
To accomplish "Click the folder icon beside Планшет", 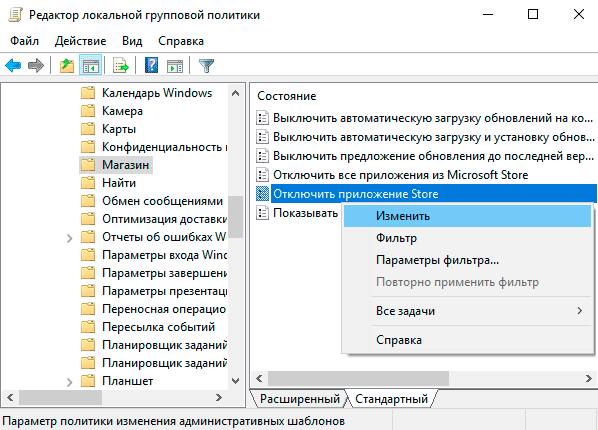I will pos(88,381).
